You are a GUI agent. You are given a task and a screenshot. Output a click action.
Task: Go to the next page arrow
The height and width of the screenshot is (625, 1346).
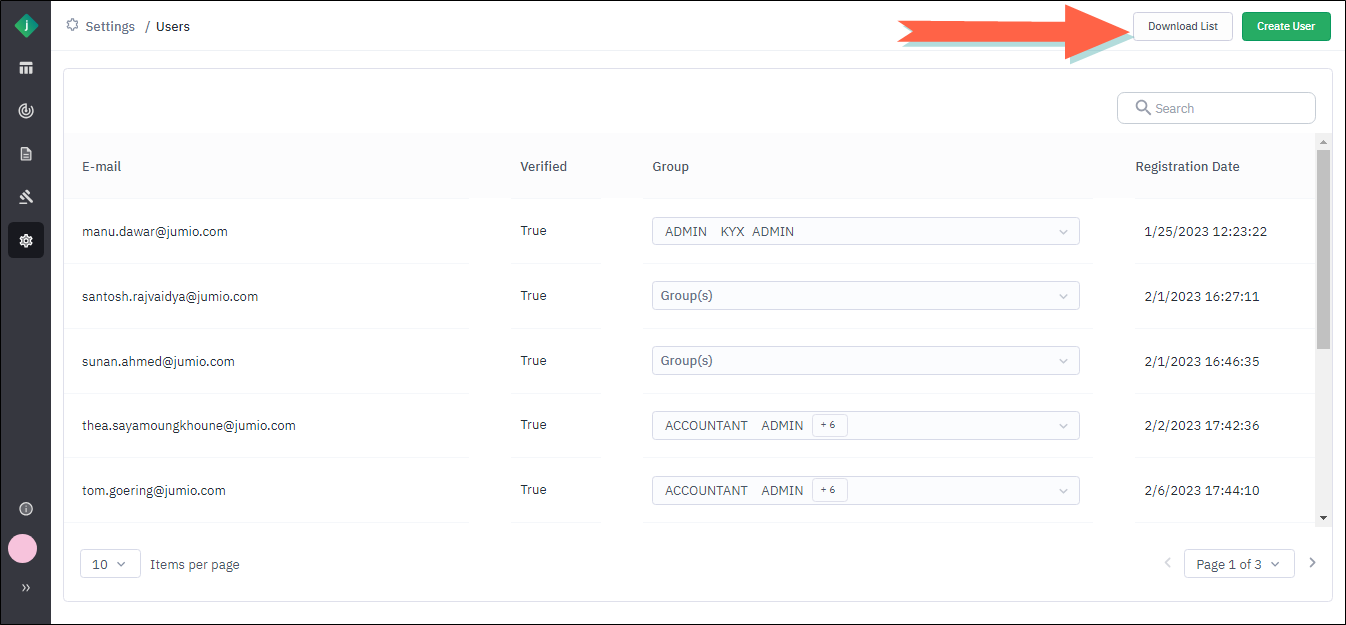[x=1313, y=563]
